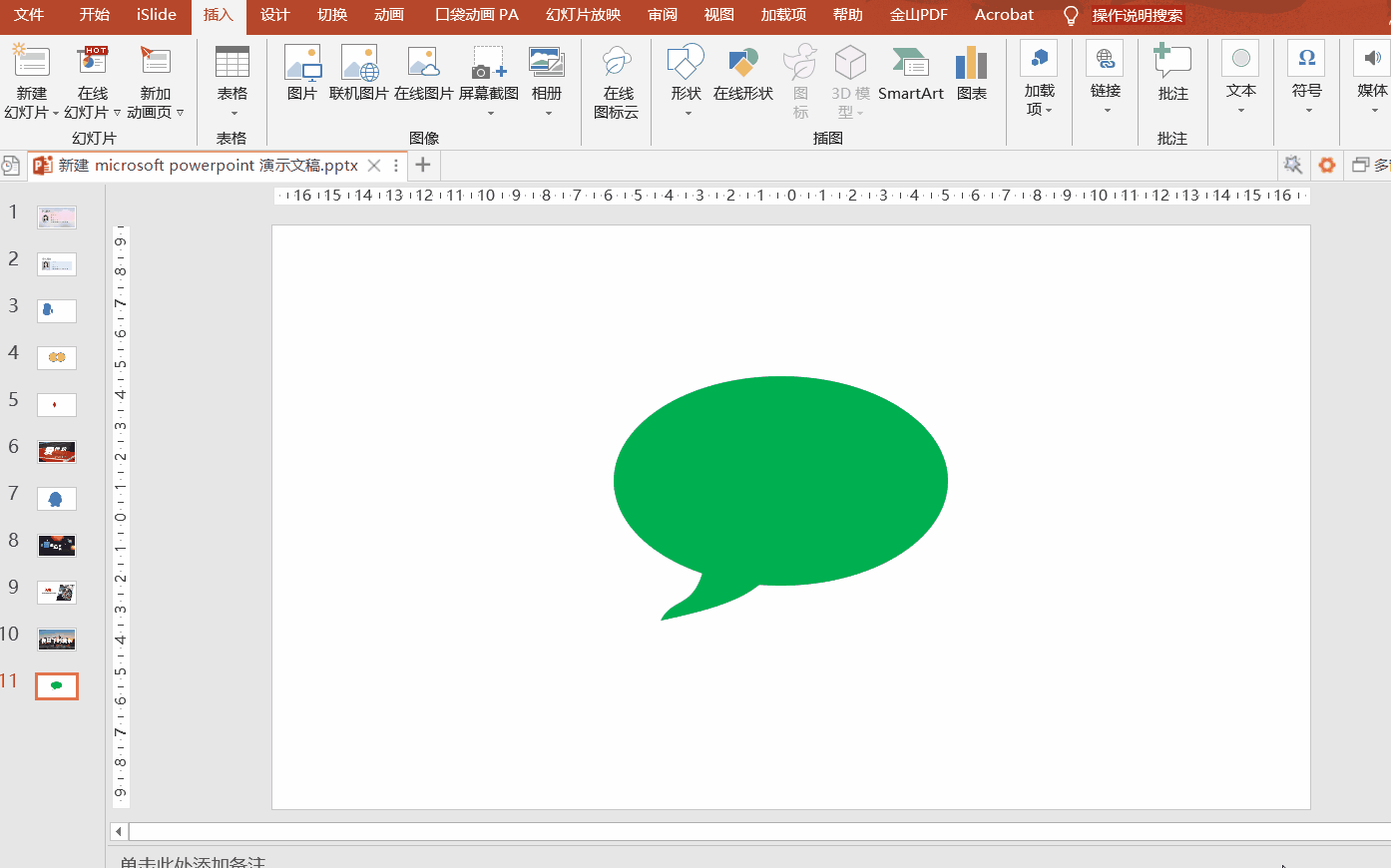
Task: Click the Add-ins (加载项) icon
Action: (x=1039, y=59)
